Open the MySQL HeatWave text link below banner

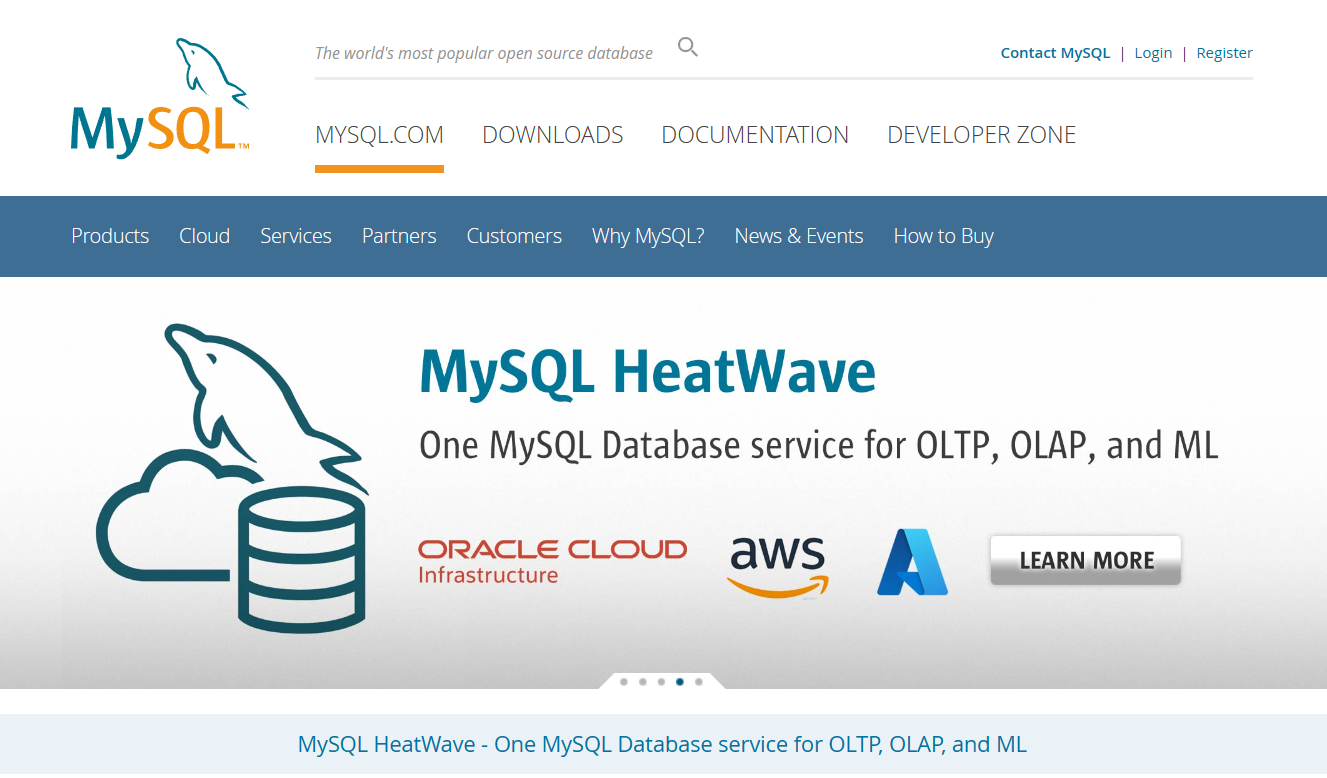(x=662, y=744)
